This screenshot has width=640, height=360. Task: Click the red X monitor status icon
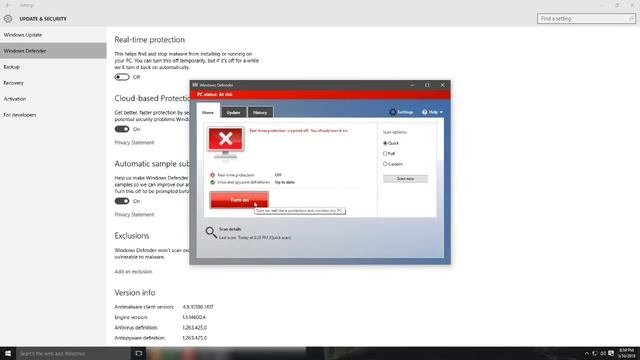tap(225, 143)
